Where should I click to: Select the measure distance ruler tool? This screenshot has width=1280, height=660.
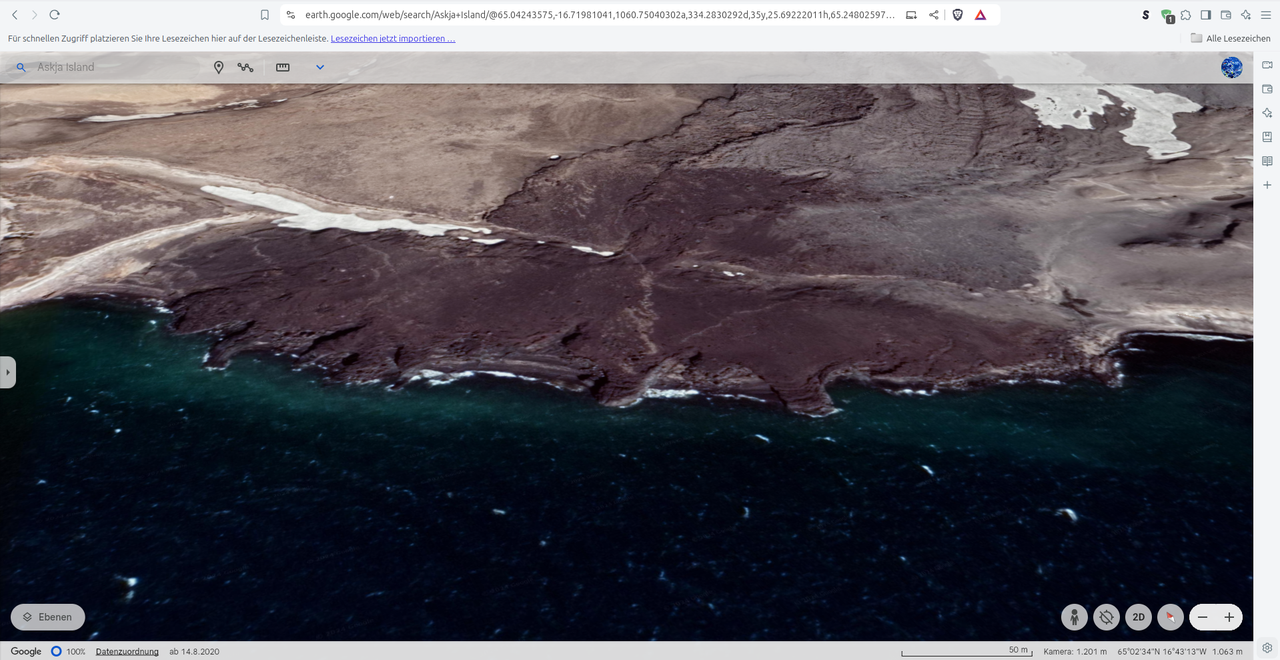(x=283, y=67)
